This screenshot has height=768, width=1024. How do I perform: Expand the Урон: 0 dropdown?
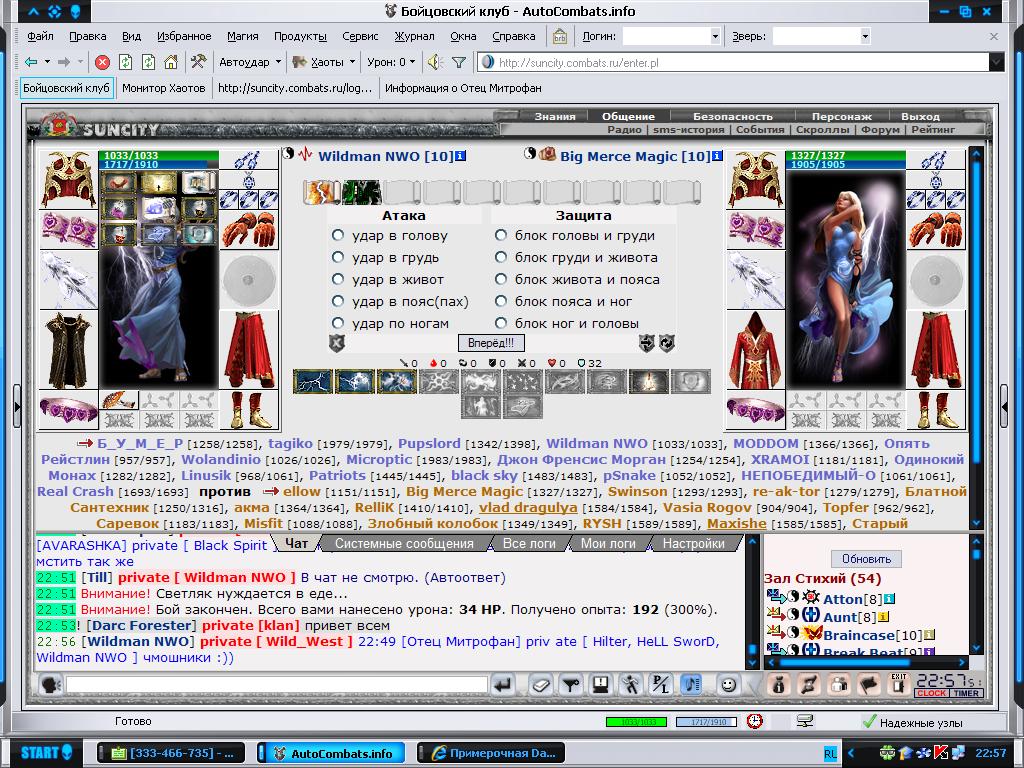pos(413,62)
